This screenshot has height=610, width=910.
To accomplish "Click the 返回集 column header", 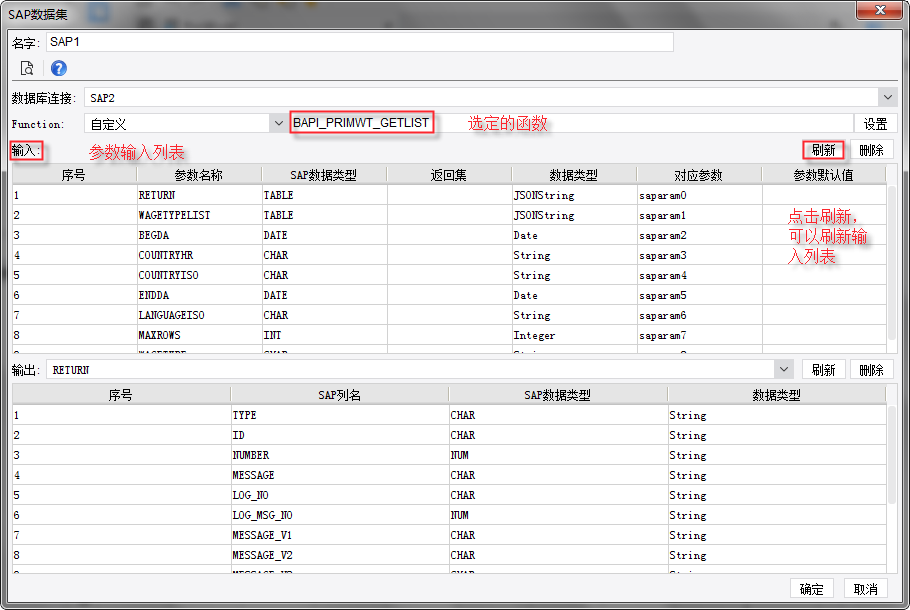I will coord(449,175).
